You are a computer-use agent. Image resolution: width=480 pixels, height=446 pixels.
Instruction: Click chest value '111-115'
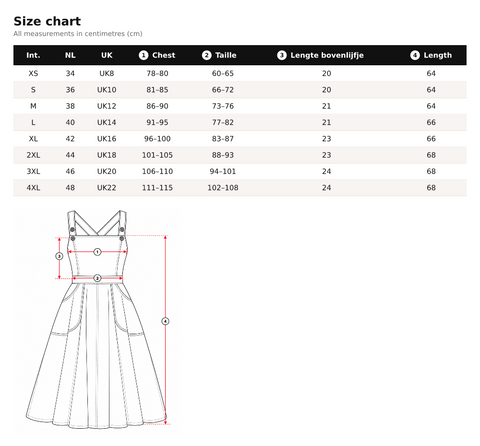157,188
